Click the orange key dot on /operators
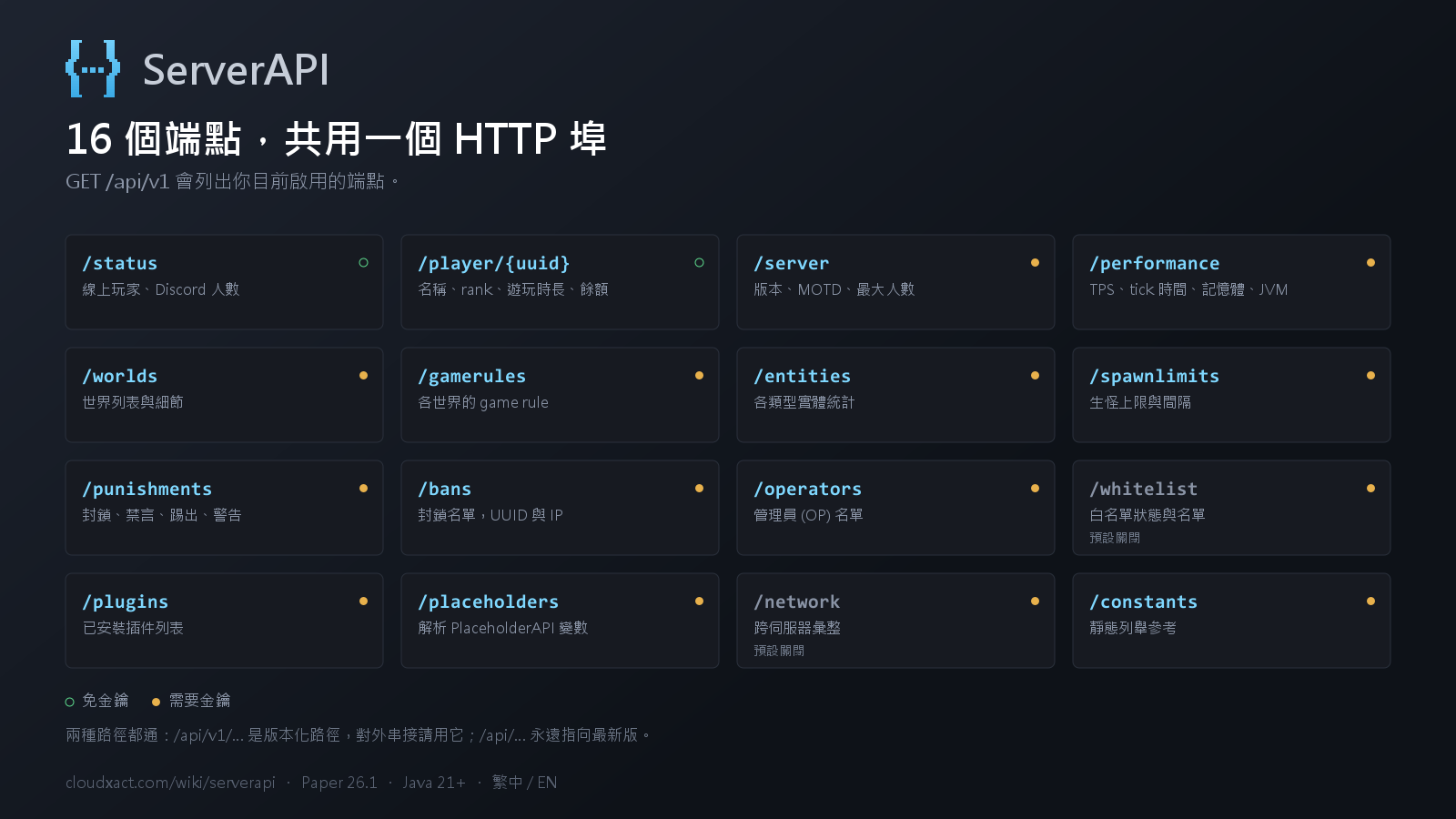Screen dimensions: 1456x819 click(x=1035, y=489)
